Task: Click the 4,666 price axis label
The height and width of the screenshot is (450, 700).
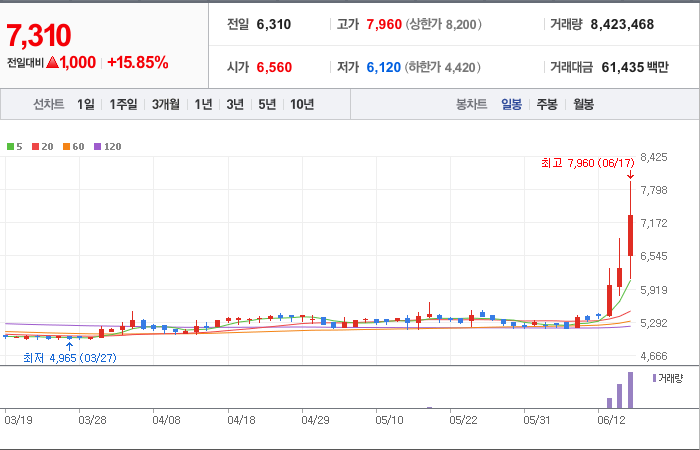Action: [x=654, y=356]
